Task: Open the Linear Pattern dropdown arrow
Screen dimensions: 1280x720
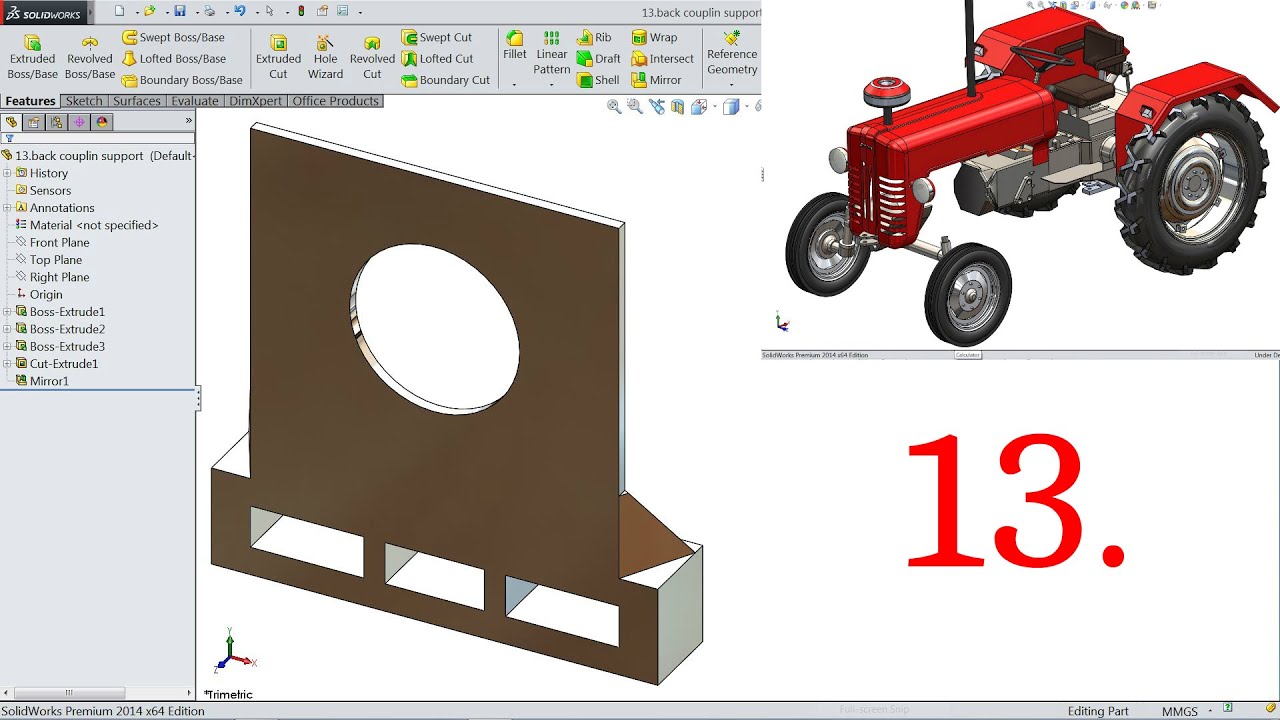Action: tap(551, 84)
